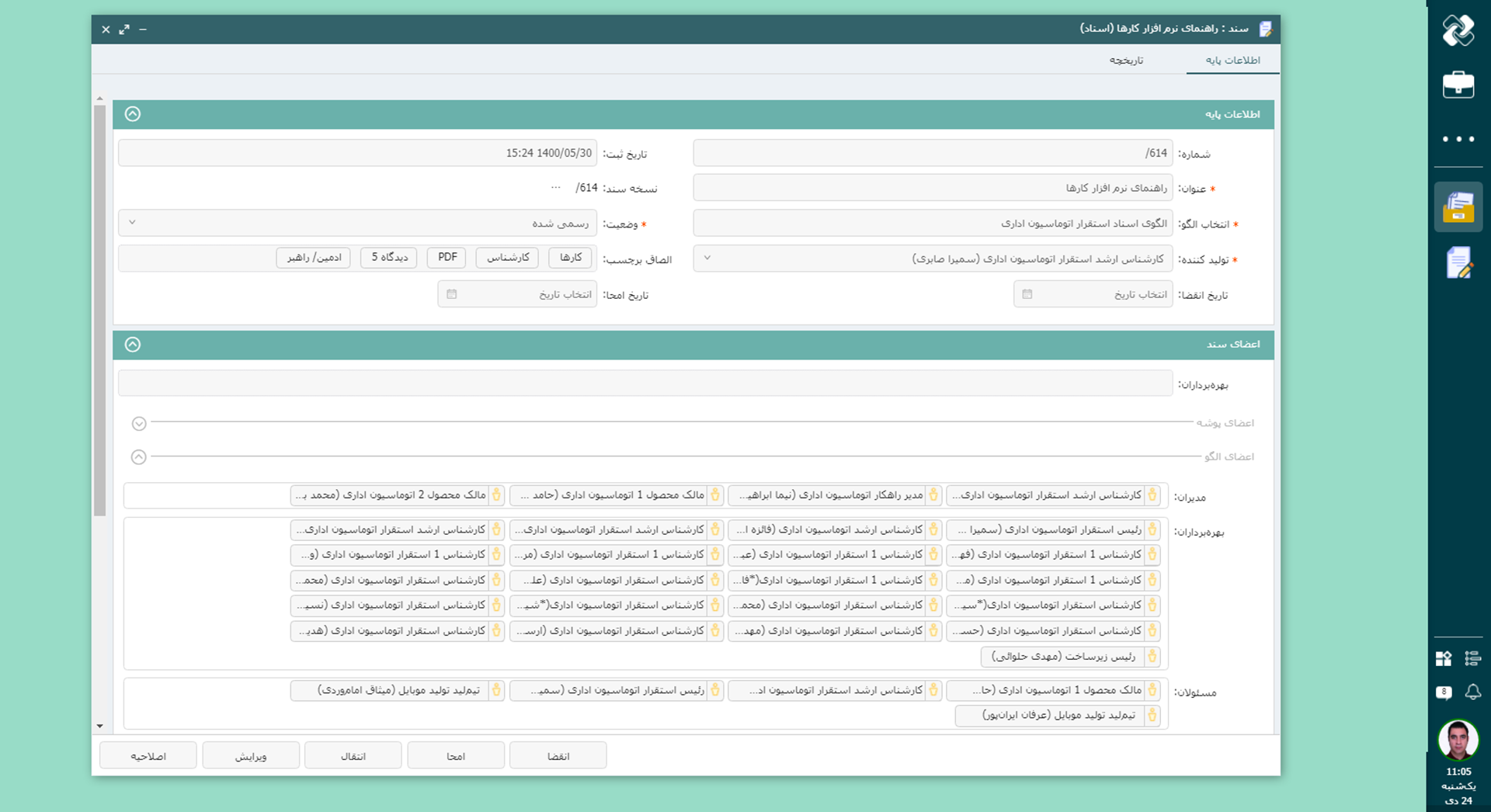Open the notifications bell icon
The width and height of the screenshot is (1491, 812).
tap(1472, 692)
